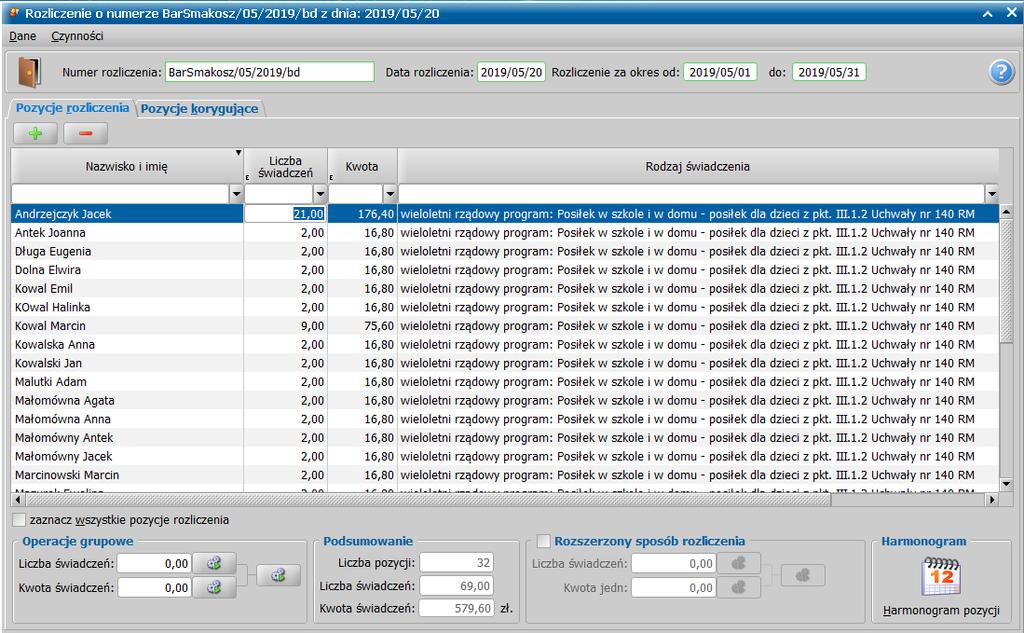1024x633 pixels.
Task: Remove a position with the red minus
Action: [x=85, y=133]
